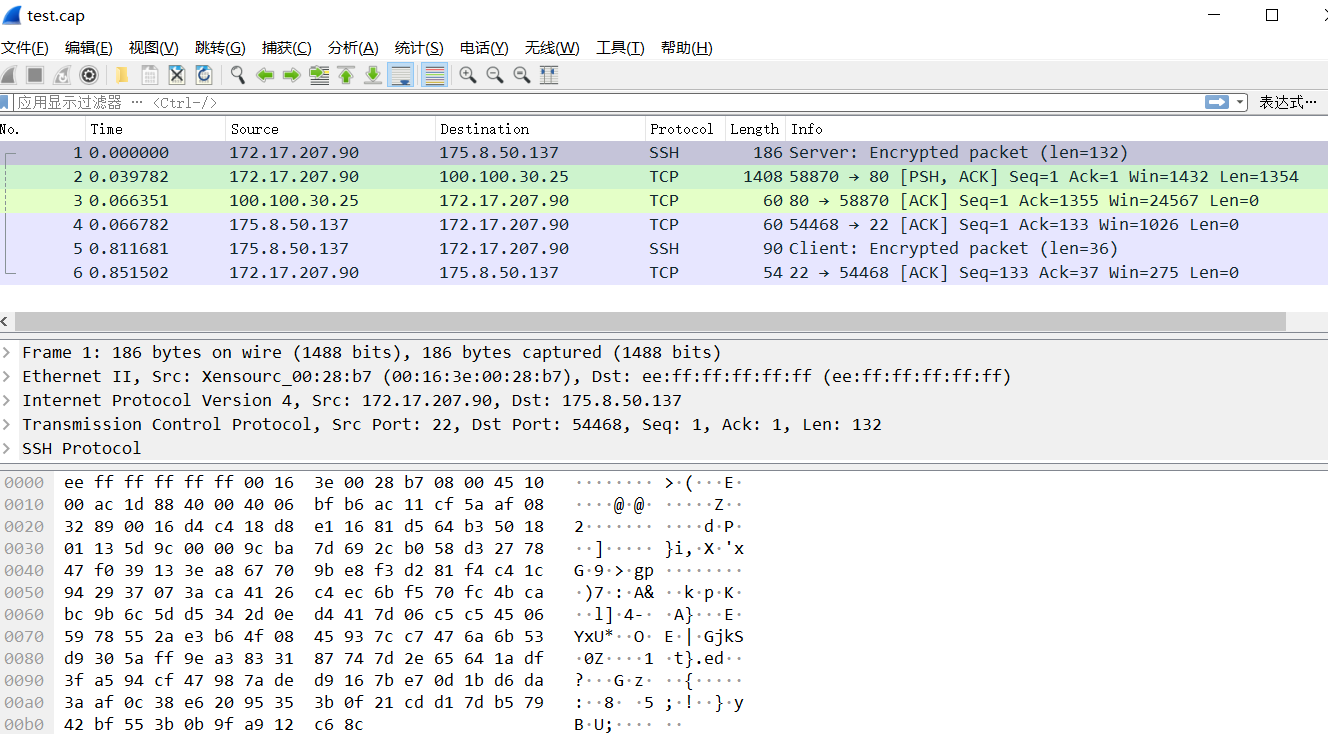Click the 表达式… expression button
1328x734 pixels.
(1287, 102)
